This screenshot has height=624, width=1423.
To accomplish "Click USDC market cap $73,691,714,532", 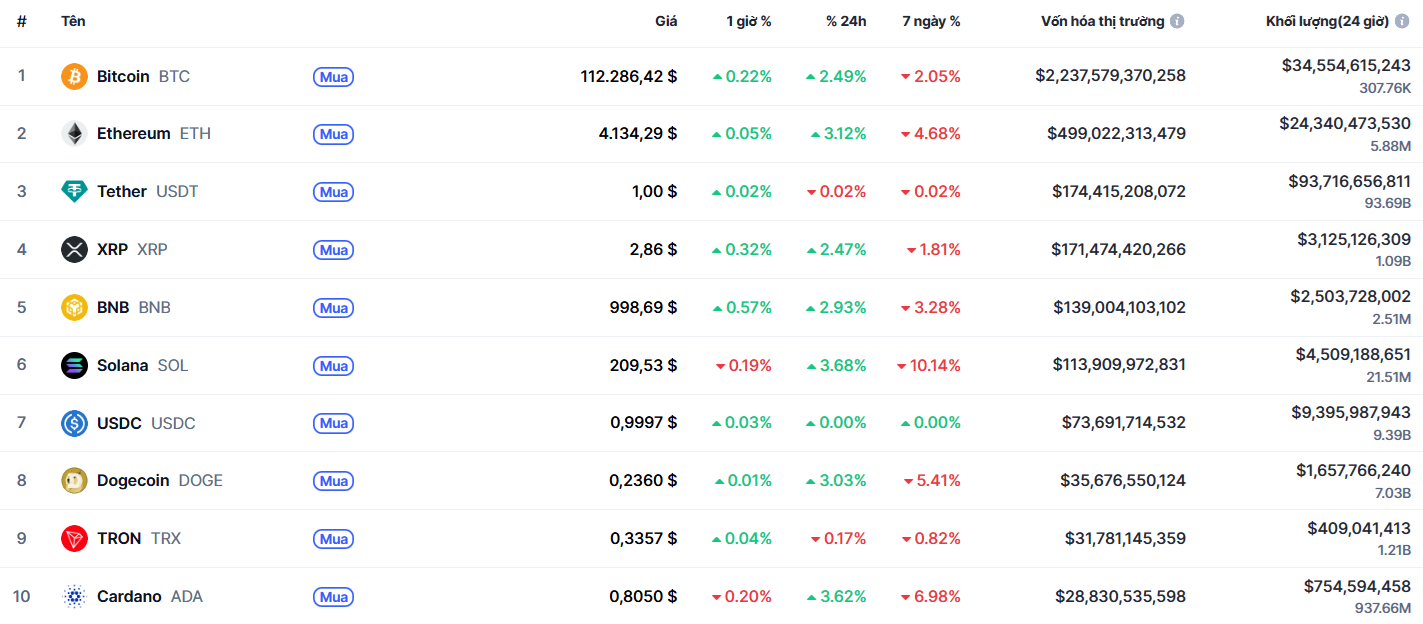I will (x=1124, y=423).
